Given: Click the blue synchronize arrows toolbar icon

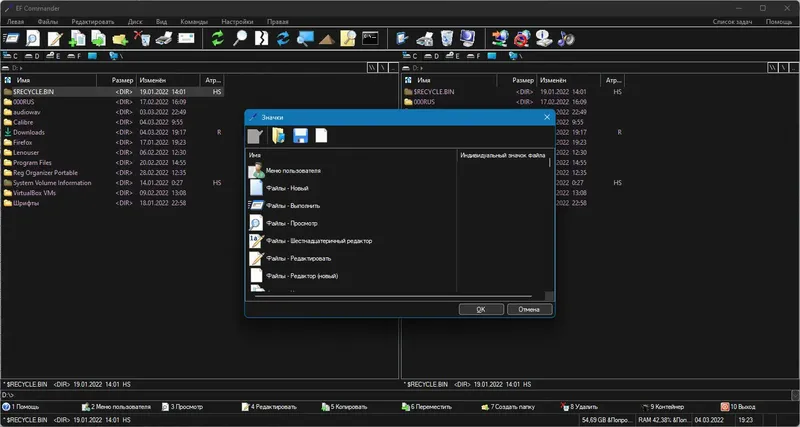Looking at the screenshot, I should 283,39.
